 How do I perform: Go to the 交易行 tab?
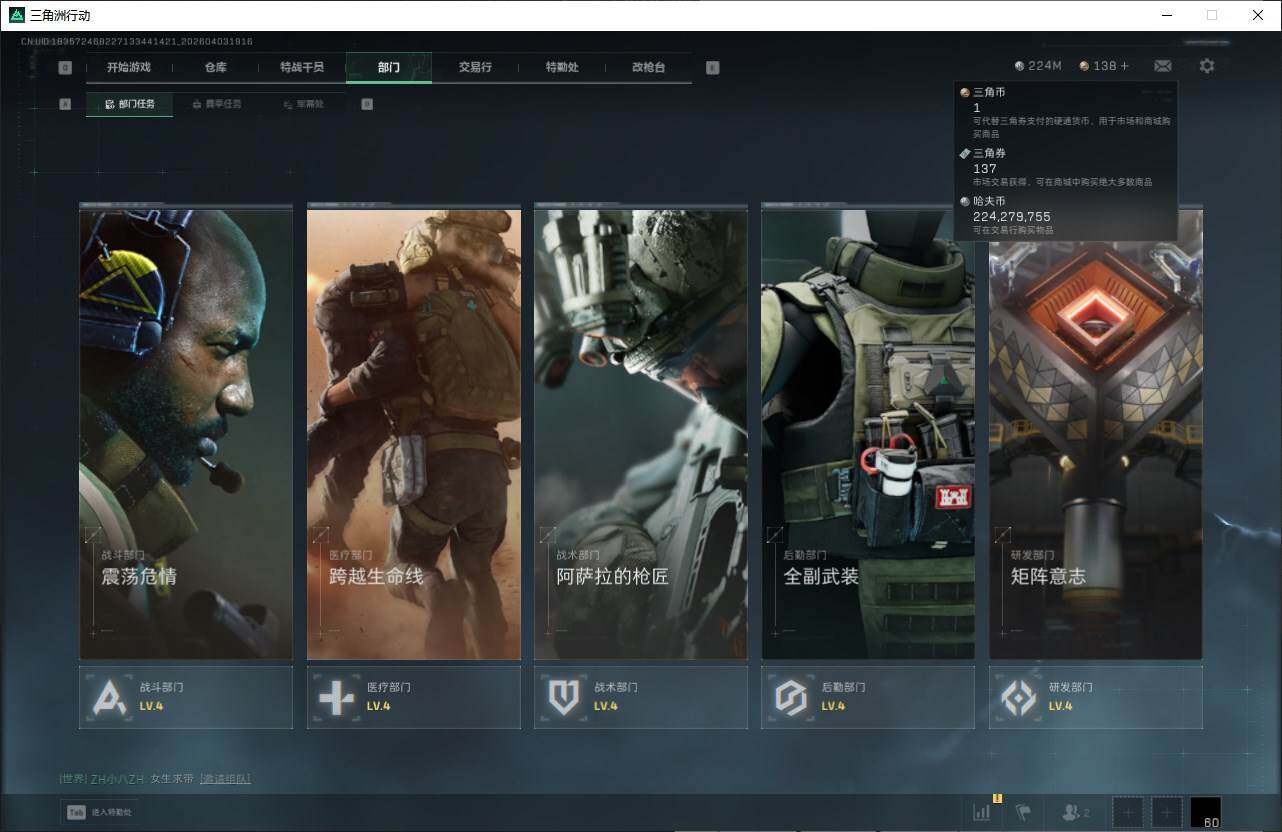click(475, 68)
